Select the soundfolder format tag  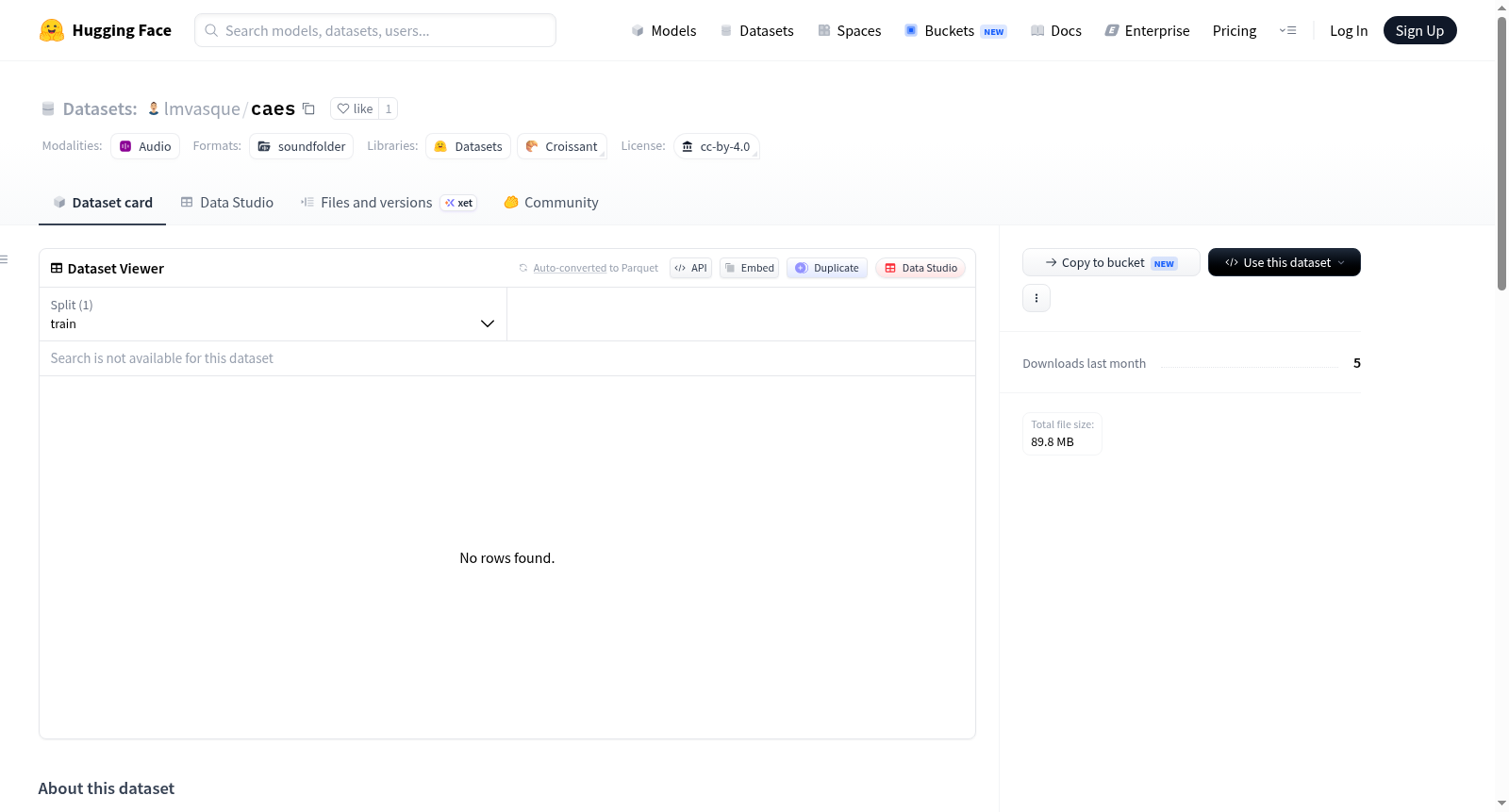click(x=302, y=146)
